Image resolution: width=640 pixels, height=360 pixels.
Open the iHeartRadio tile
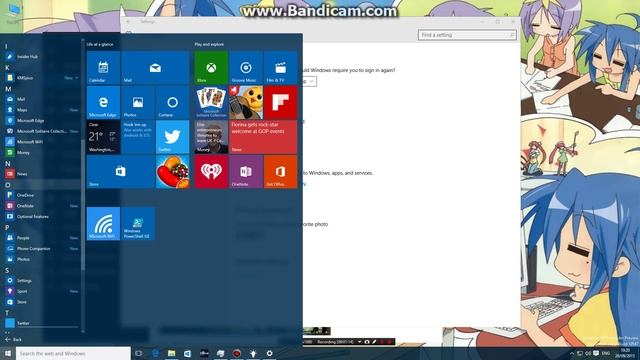pyautogui.click(x=211, y=171)
